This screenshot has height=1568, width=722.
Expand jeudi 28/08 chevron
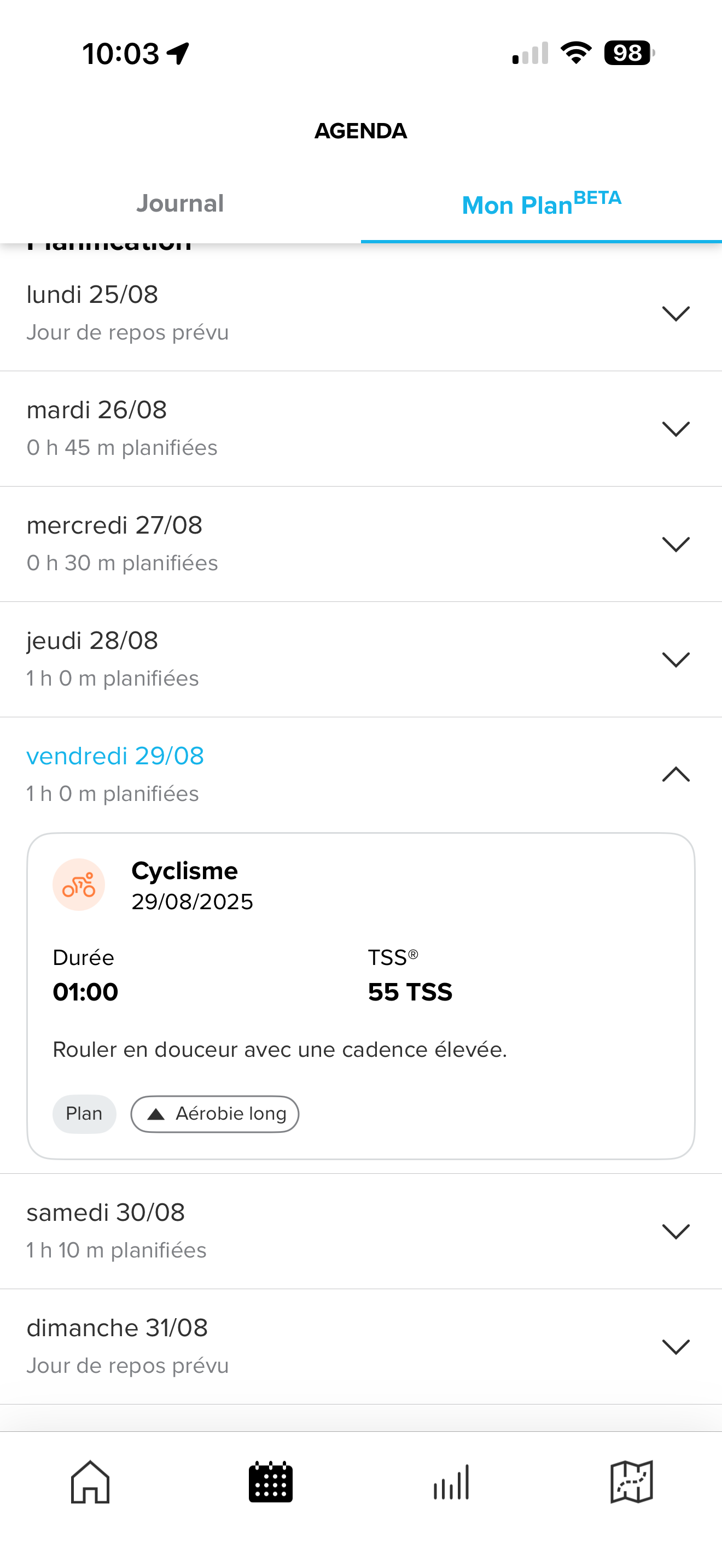point(676,659)
